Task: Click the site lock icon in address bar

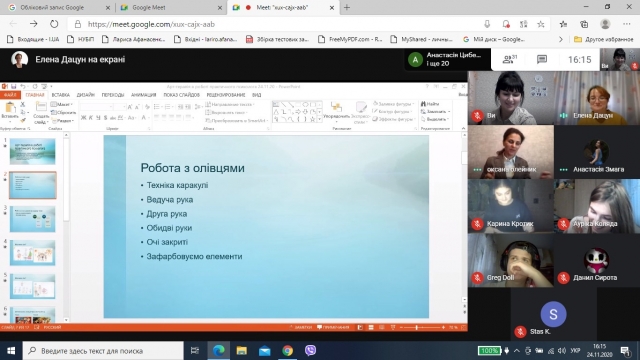Action: click(78, 24)
